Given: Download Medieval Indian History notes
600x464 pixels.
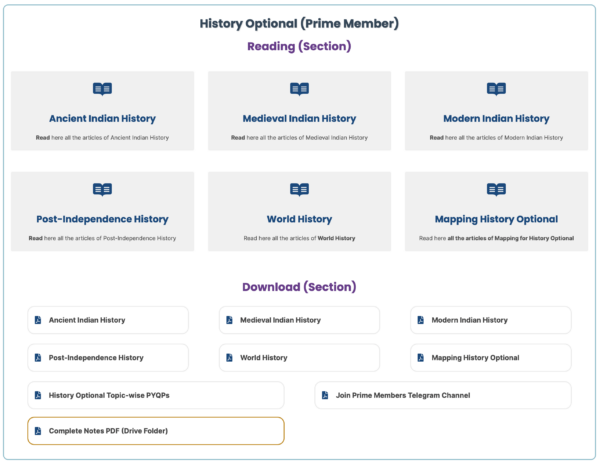Looking at the screenshot, I should (x=299, y=320).
